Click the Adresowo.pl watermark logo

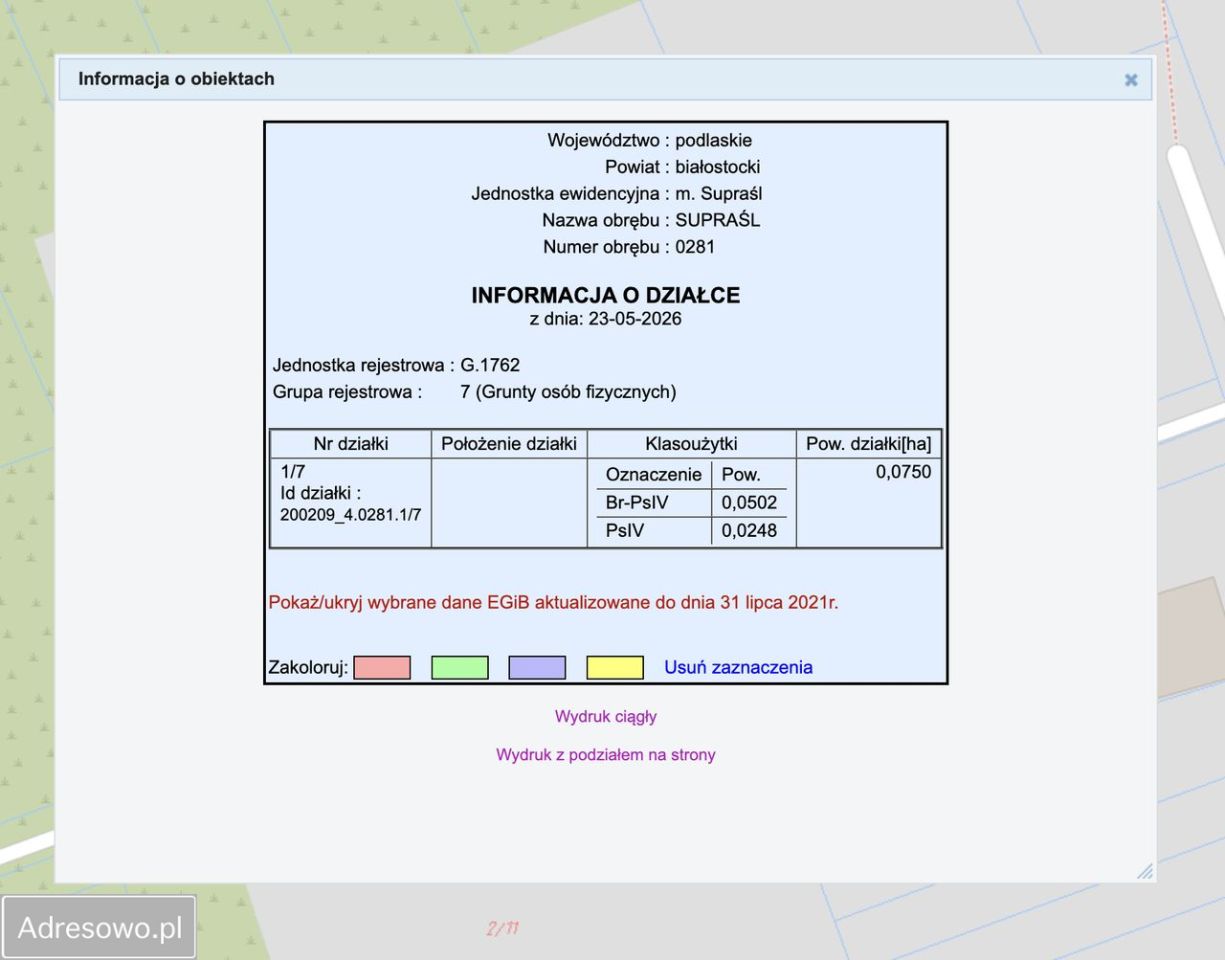(99, 927)
